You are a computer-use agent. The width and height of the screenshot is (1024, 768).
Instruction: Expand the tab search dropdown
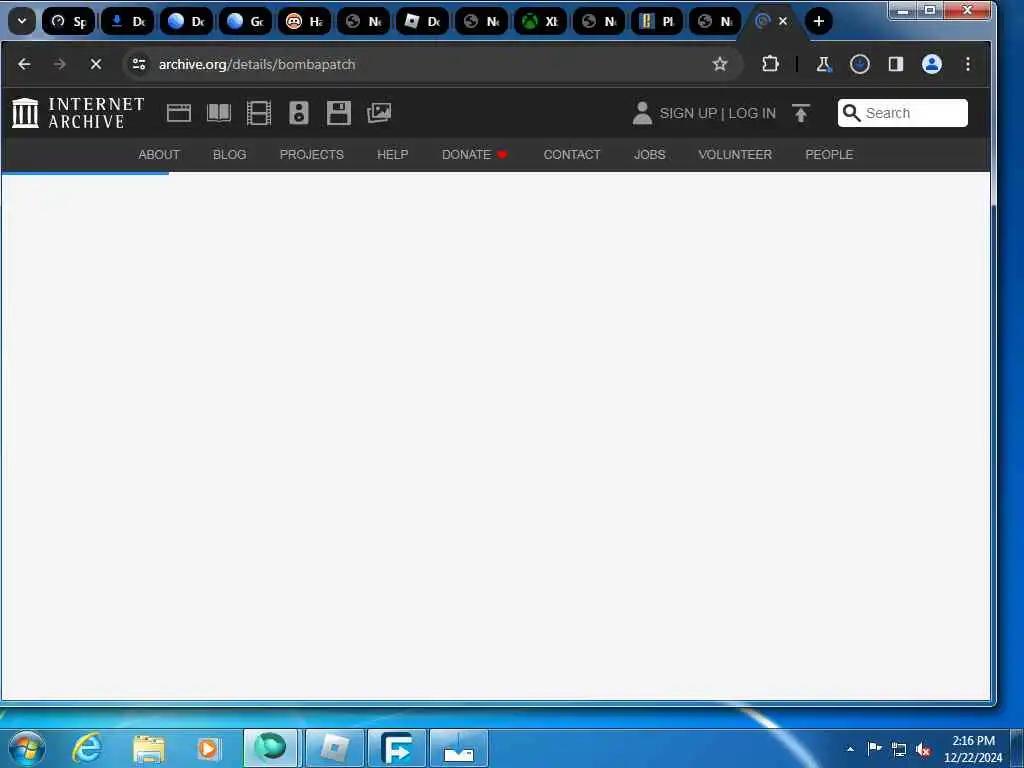tap(22, 21)
